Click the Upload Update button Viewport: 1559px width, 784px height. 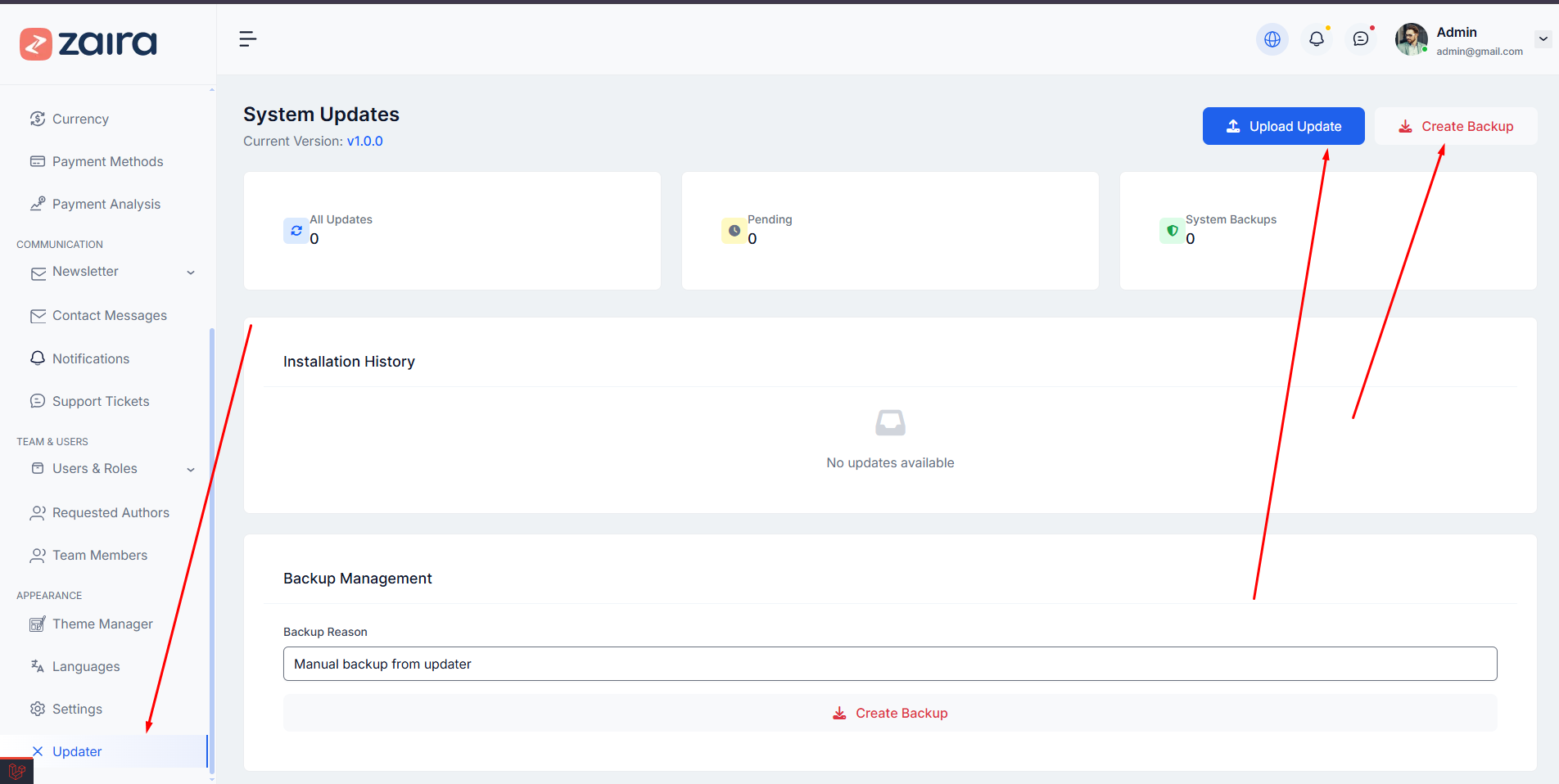1283,126
